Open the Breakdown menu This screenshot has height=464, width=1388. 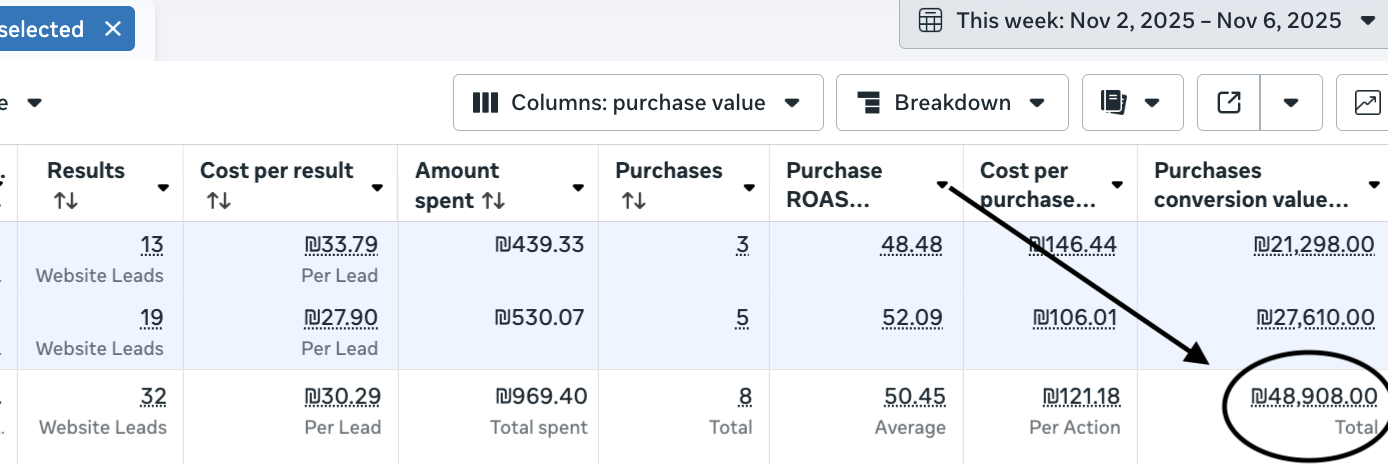coord(952,102)
